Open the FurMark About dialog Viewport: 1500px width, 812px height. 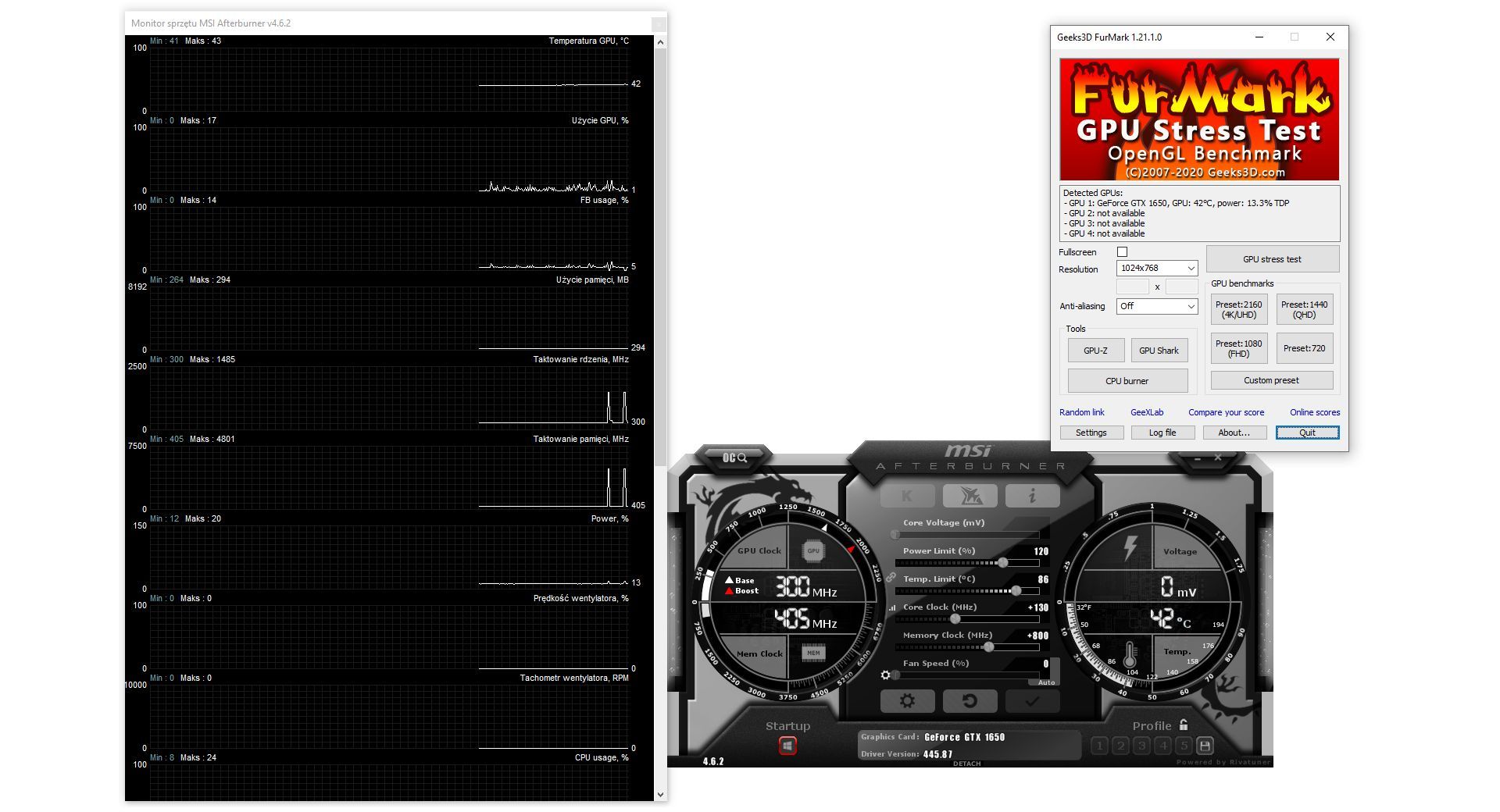(x=1234, y=433)
